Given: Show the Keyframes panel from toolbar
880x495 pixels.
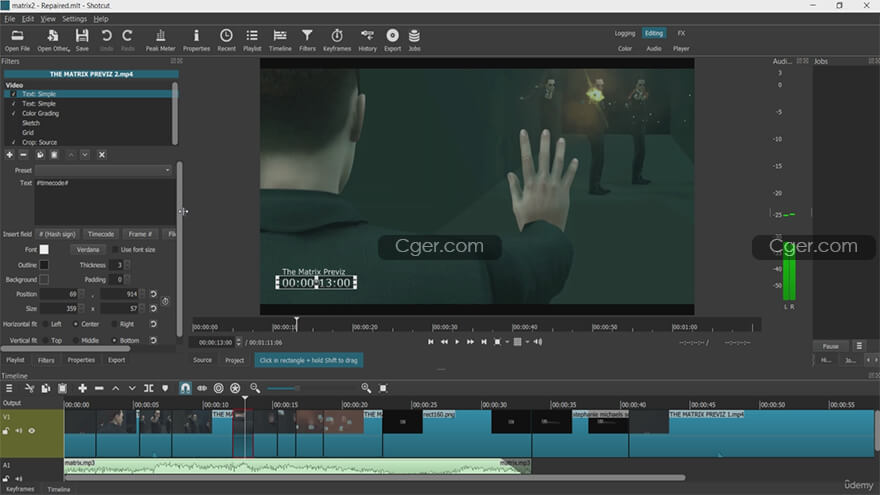Looking at the screenshot, I should pos(337,40).
